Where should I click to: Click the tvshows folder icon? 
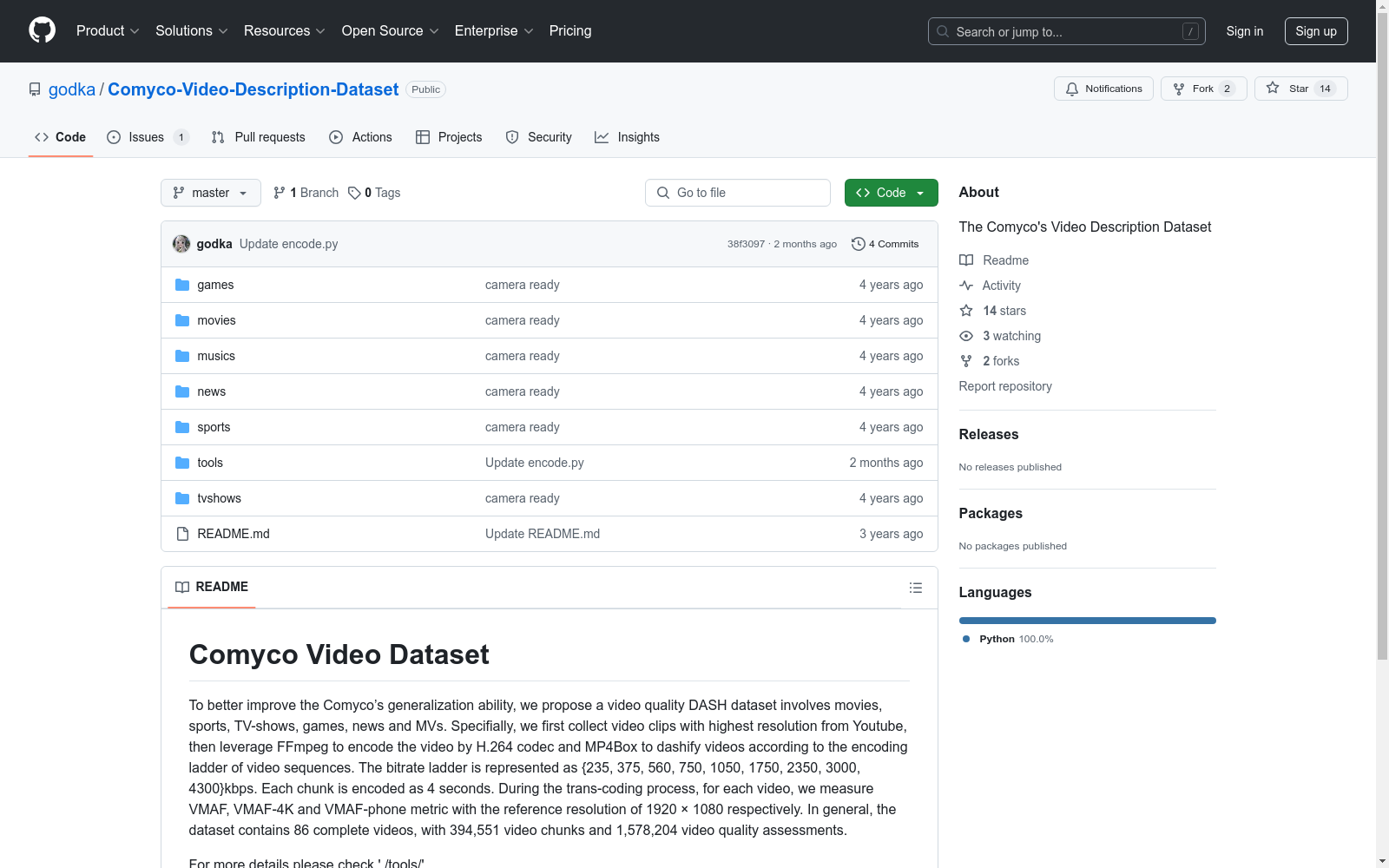click(x=182, y=498)
